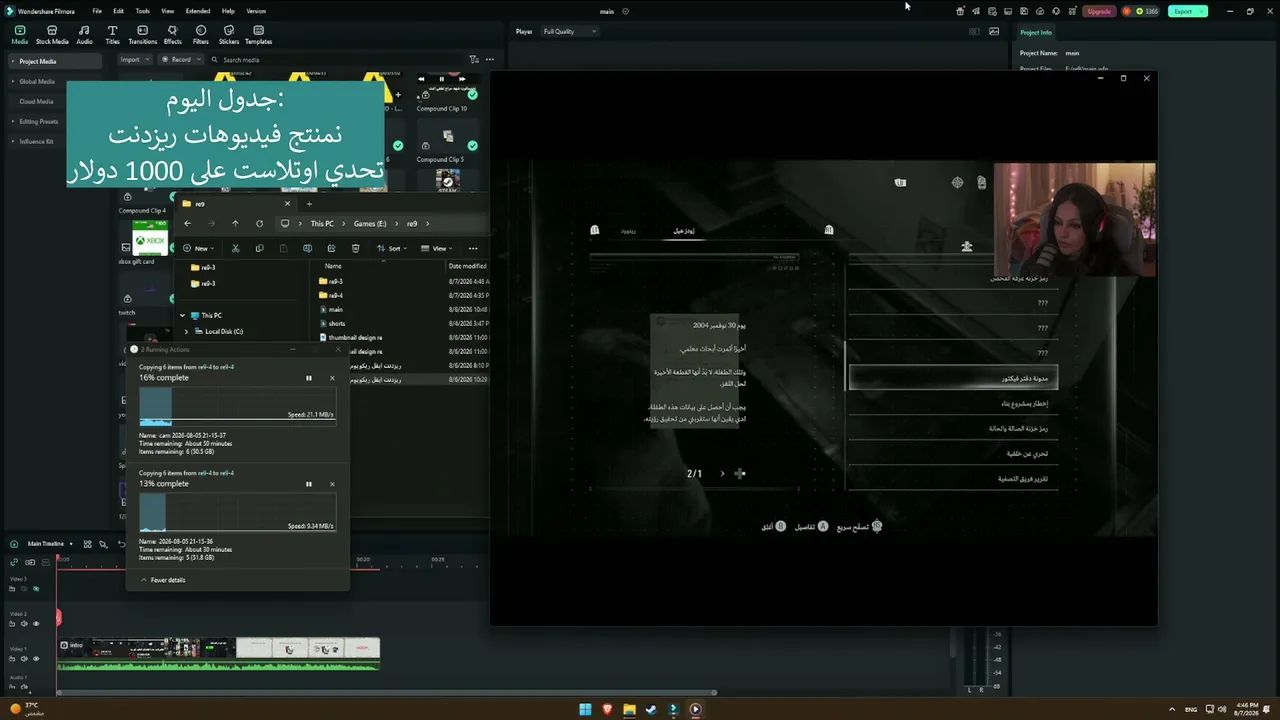
Task: Switch to the Audio tab
Action: [x=84, y=35]
